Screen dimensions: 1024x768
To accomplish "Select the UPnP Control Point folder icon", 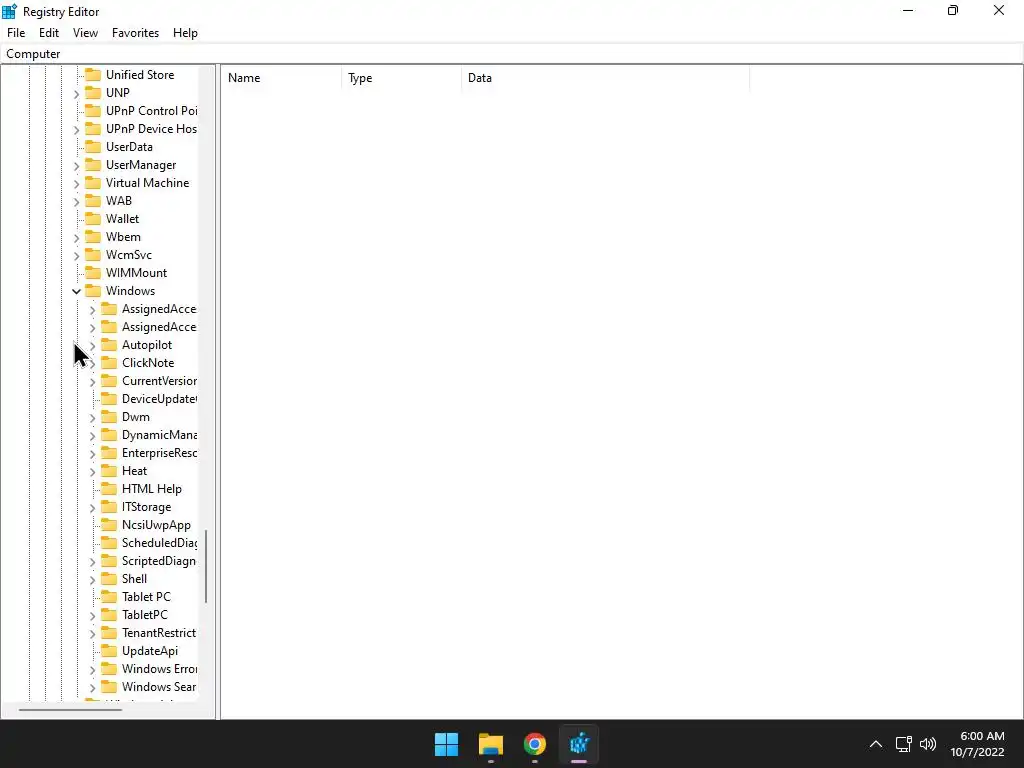I will [93, 110].
